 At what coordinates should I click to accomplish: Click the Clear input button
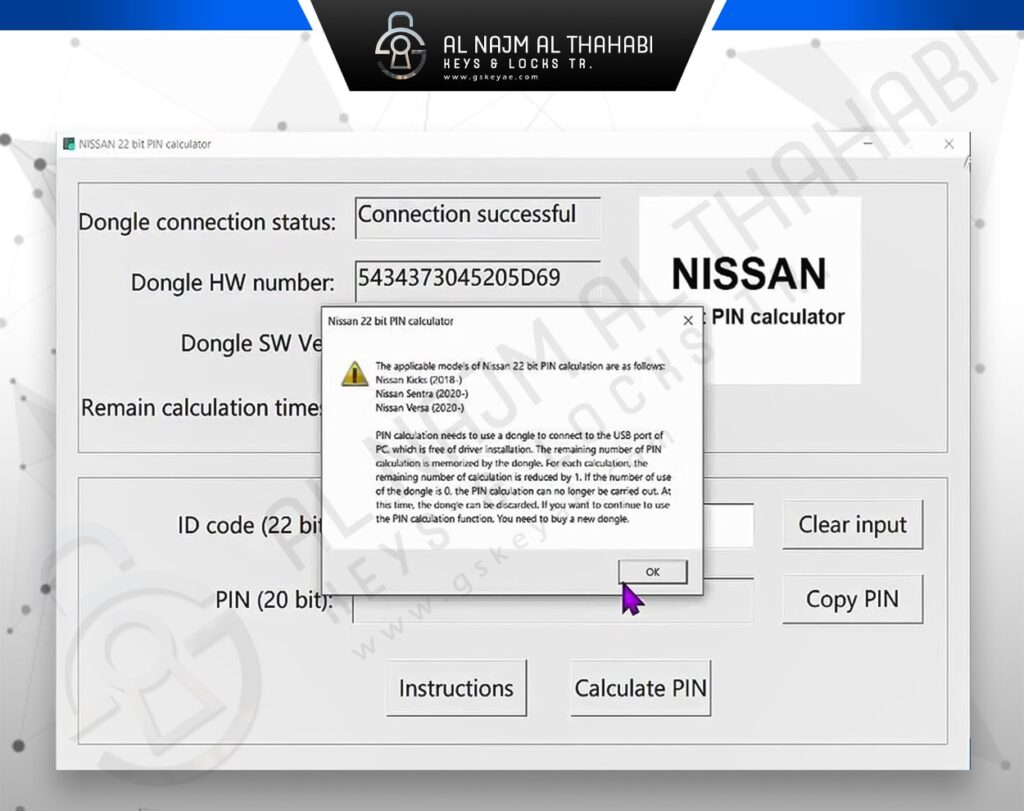(852, 524)
